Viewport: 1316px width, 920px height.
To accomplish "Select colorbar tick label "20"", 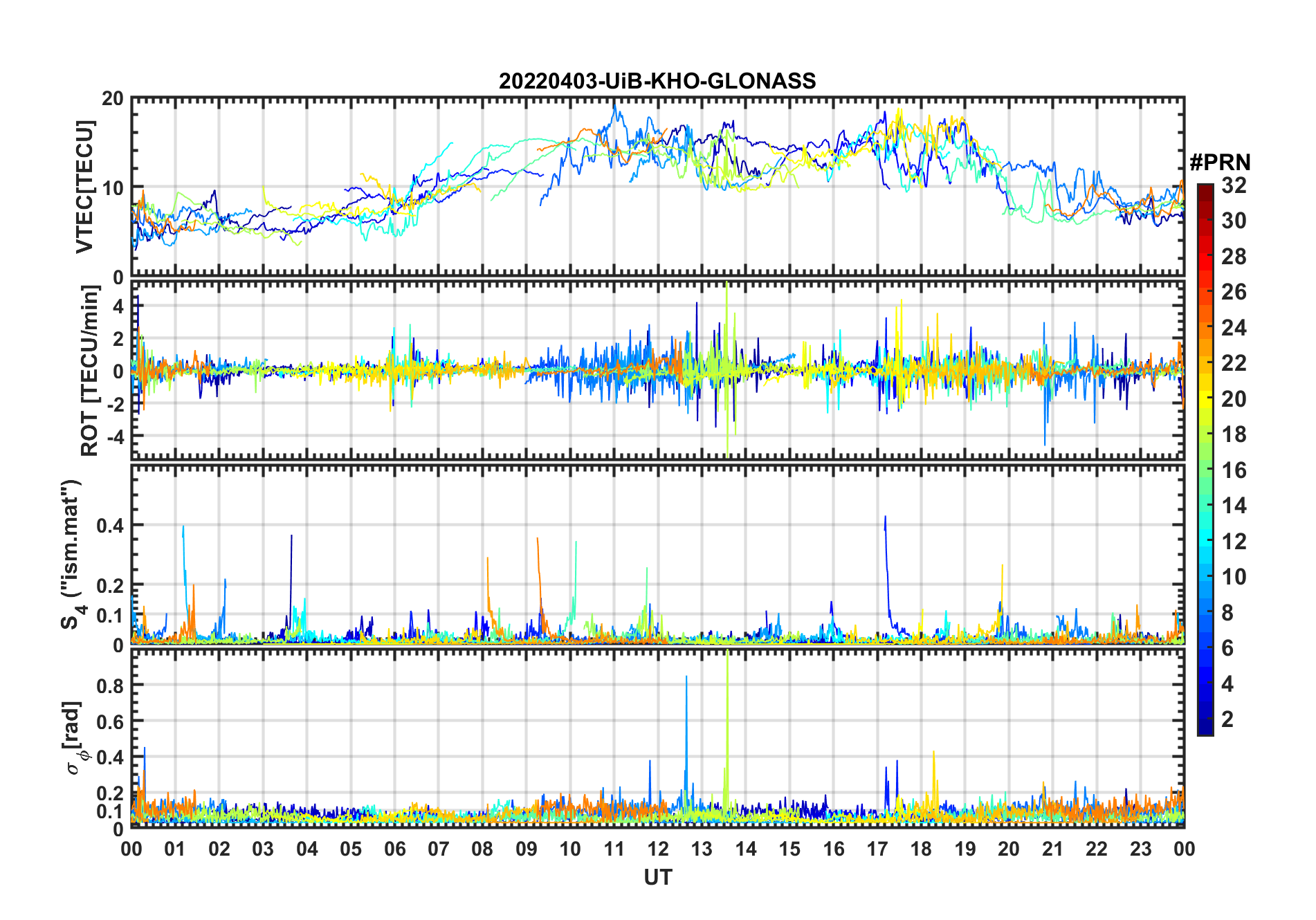I will (x=1234, y=399).
